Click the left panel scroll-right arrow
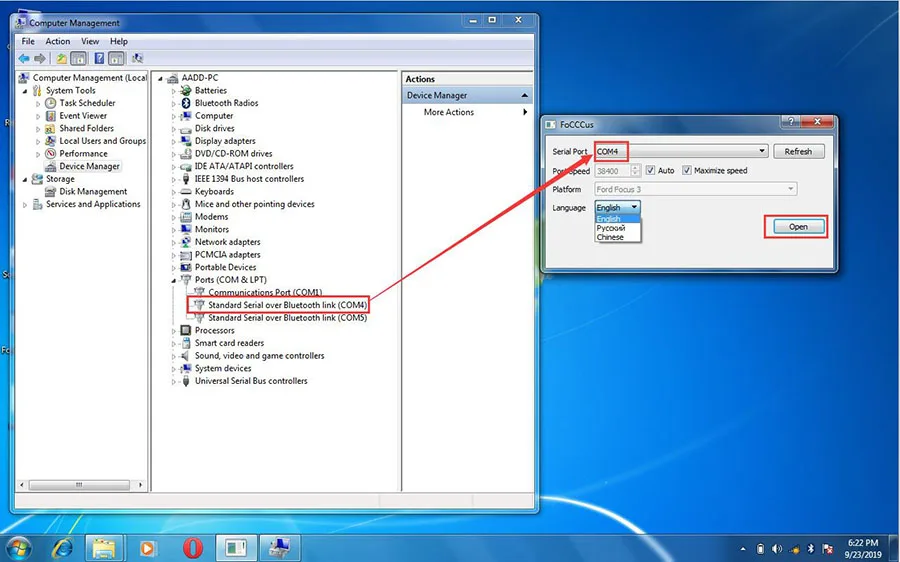900x562 pixels. [140, 485]
